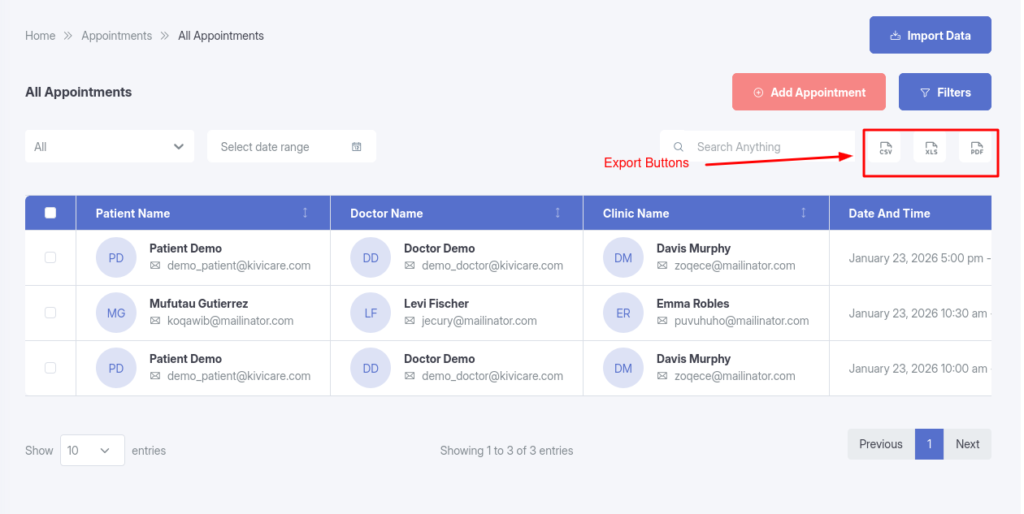1024x514 pixels.
Task: Sort by Patient Name column arrows
Action: (x=305, y=213)
